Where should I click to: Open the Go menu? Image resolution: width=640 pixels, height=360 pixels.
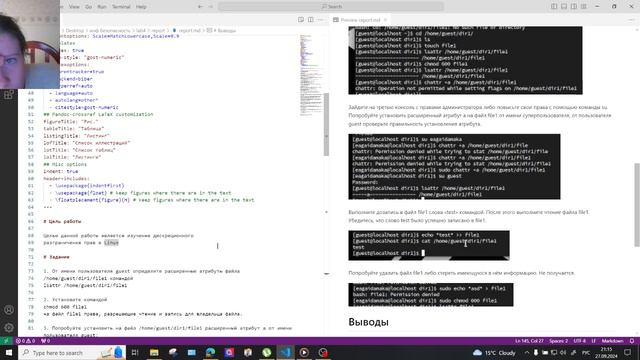click(88, 7)
